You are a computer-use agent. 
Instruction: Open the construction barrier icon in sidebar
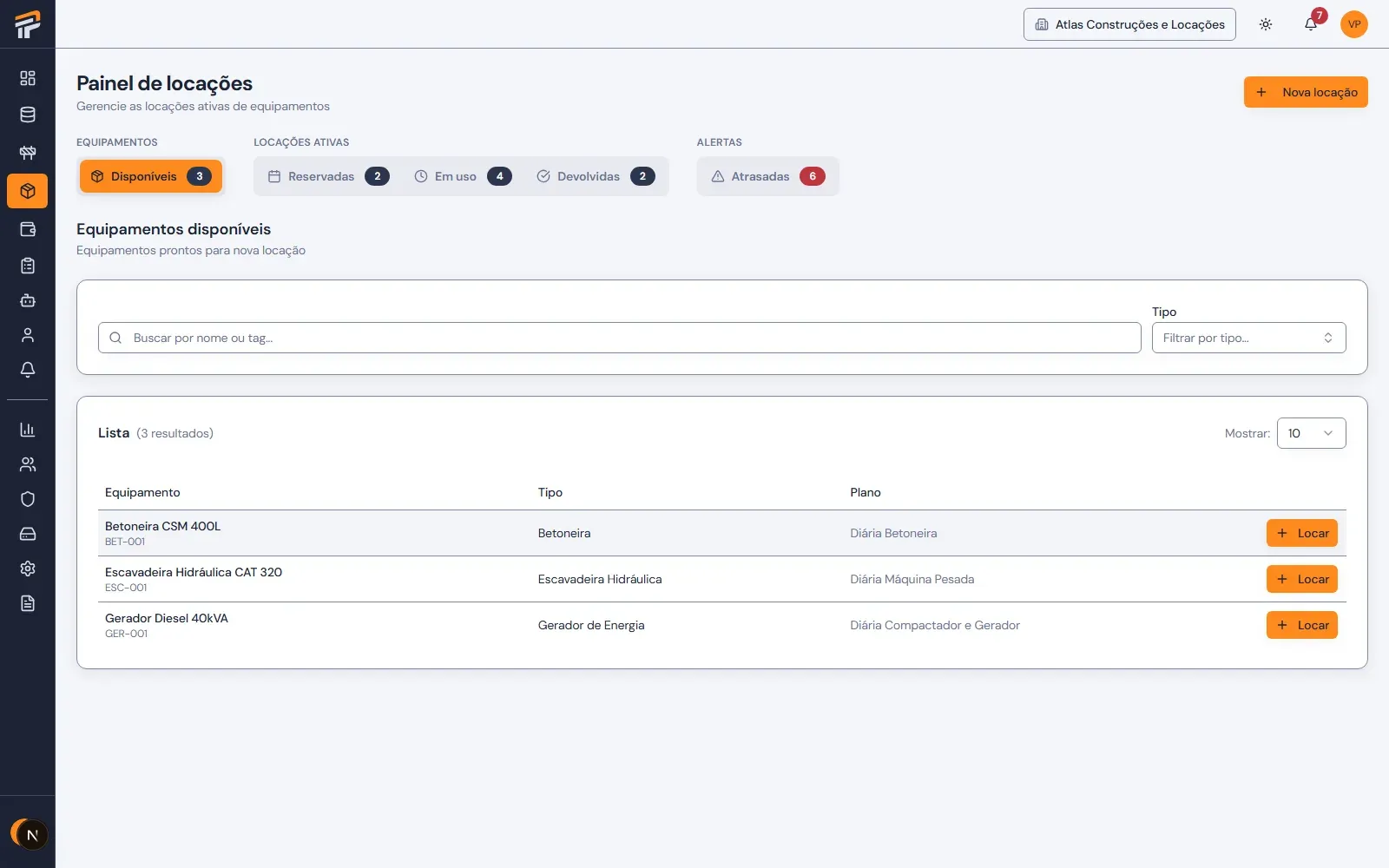(28, 153)
